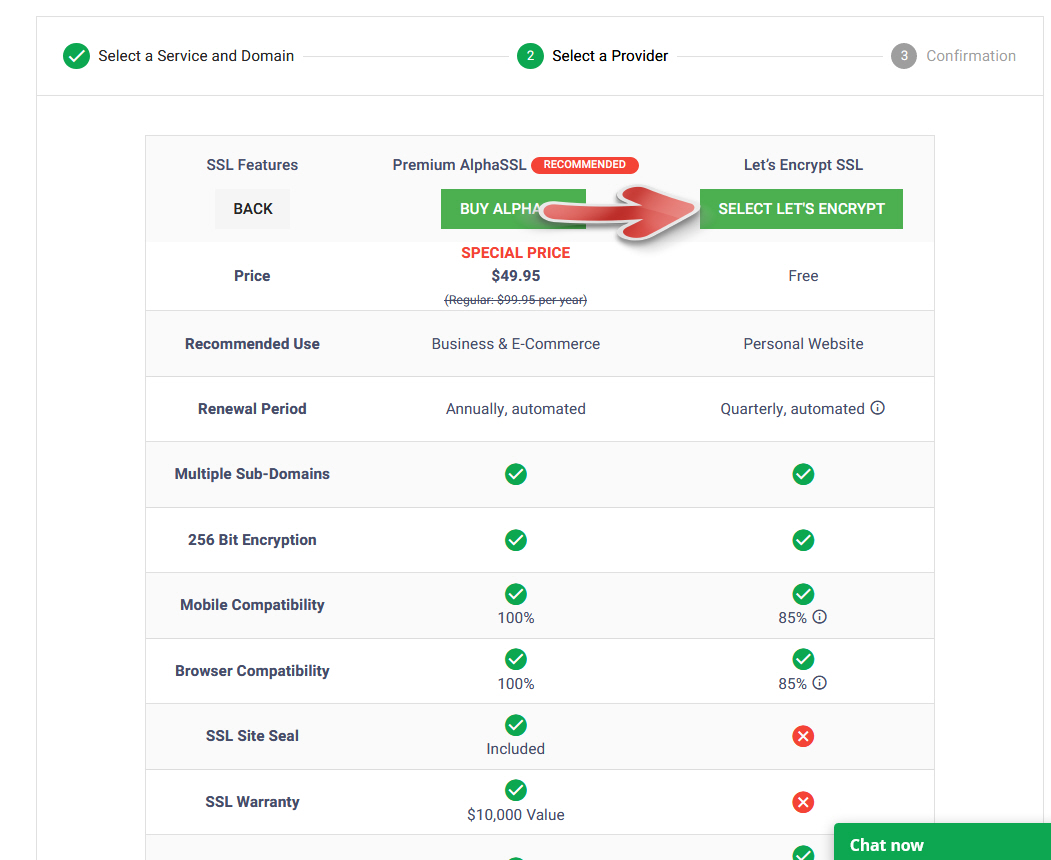1051x860 pixels.
Task: Click the SSL Site Seal row label
Action: [x=252, y=736]
